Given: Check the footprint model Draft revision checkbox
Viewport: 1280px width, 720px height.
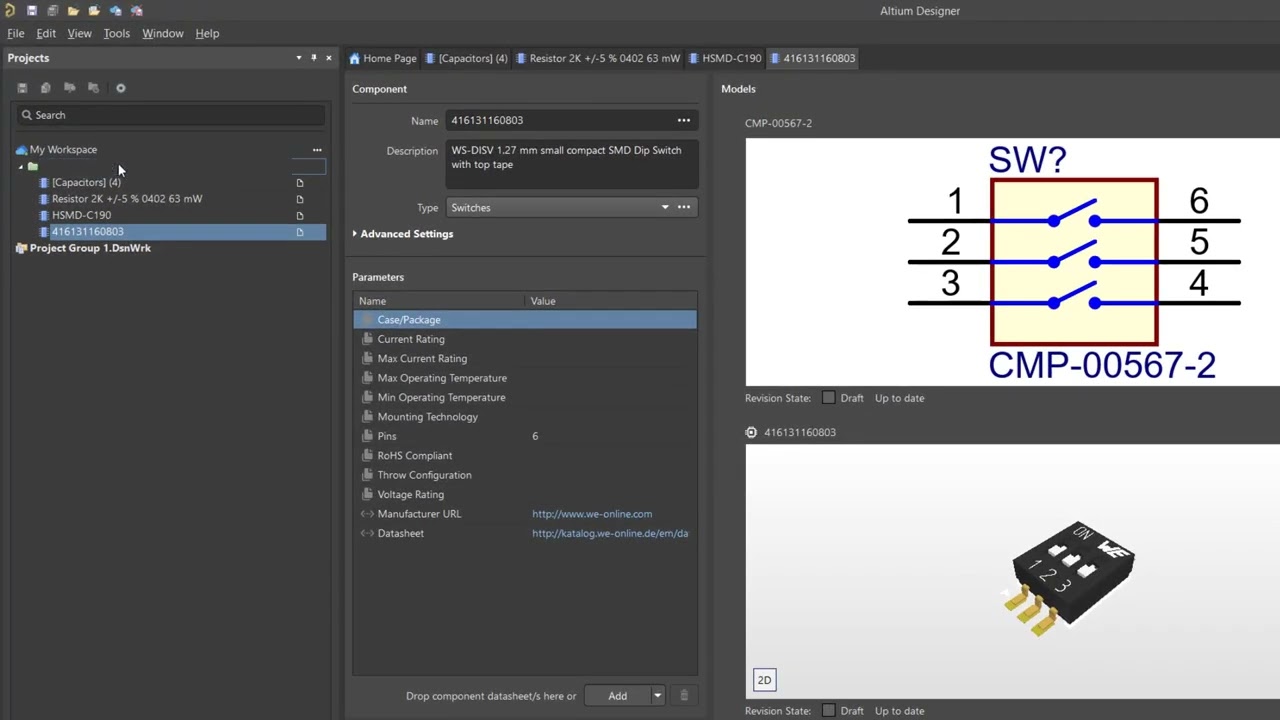Looking at the screenshot, I should pyautogui.click(x=828, y=711).
